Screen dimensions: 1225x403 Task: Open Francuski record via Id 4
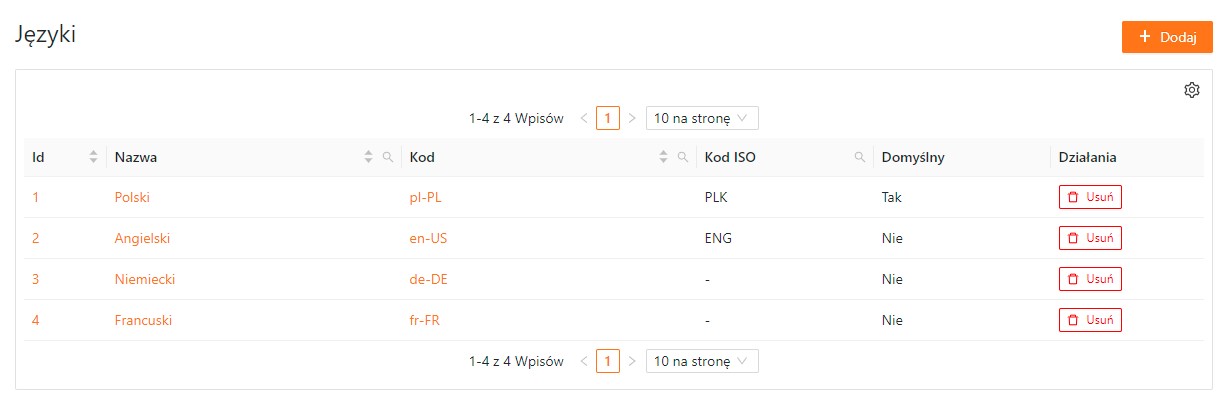point(36,320)
